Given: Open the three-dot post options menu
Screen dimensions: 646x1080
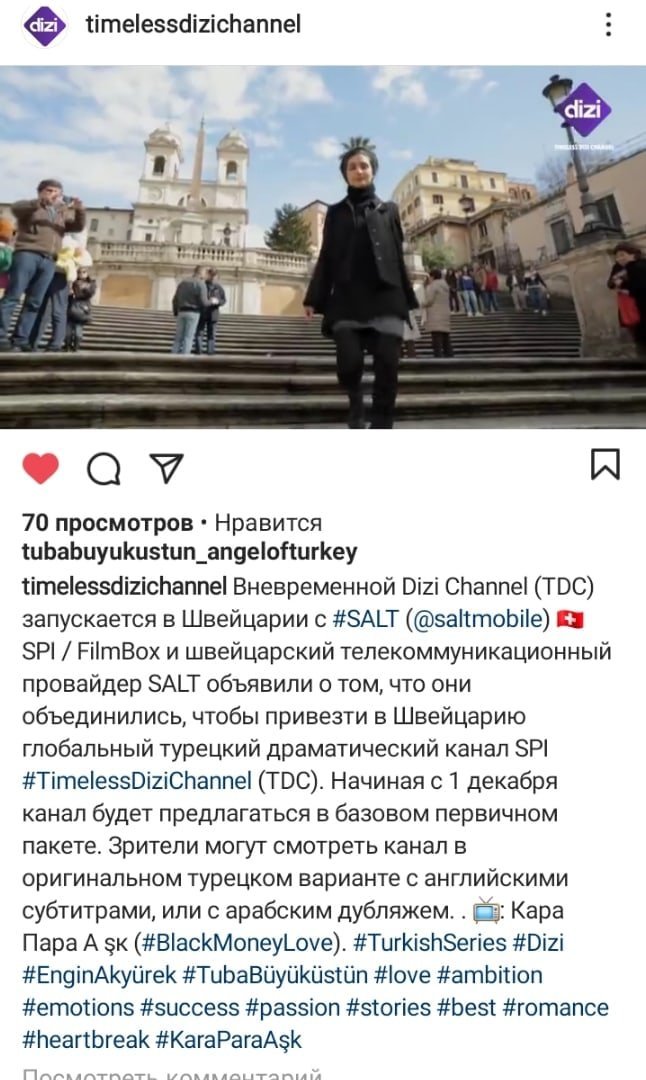Looking at the screenshot, I should point(608,25).
